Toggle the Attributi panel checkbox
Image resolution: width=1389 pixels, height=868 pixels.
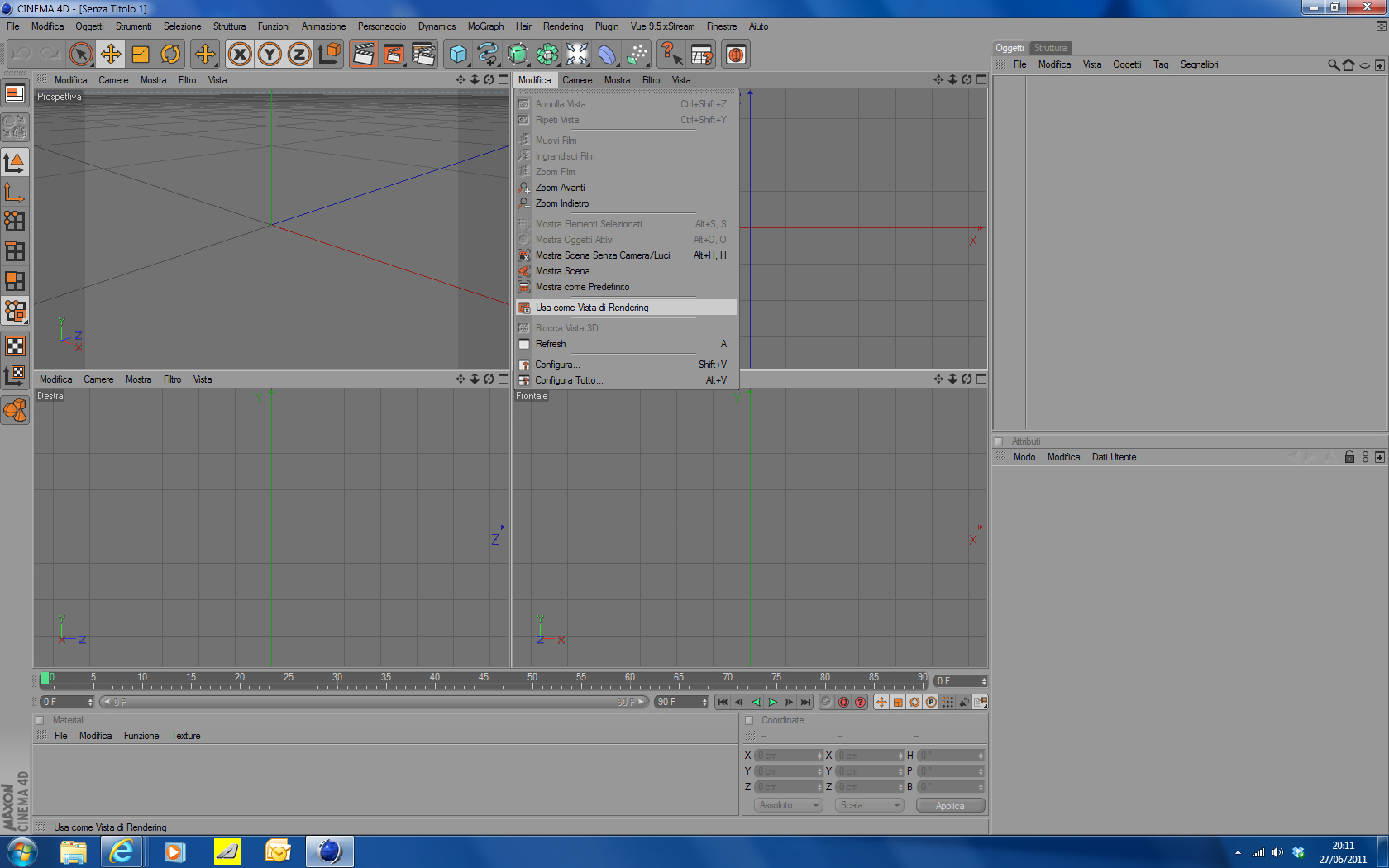[999, 441]
